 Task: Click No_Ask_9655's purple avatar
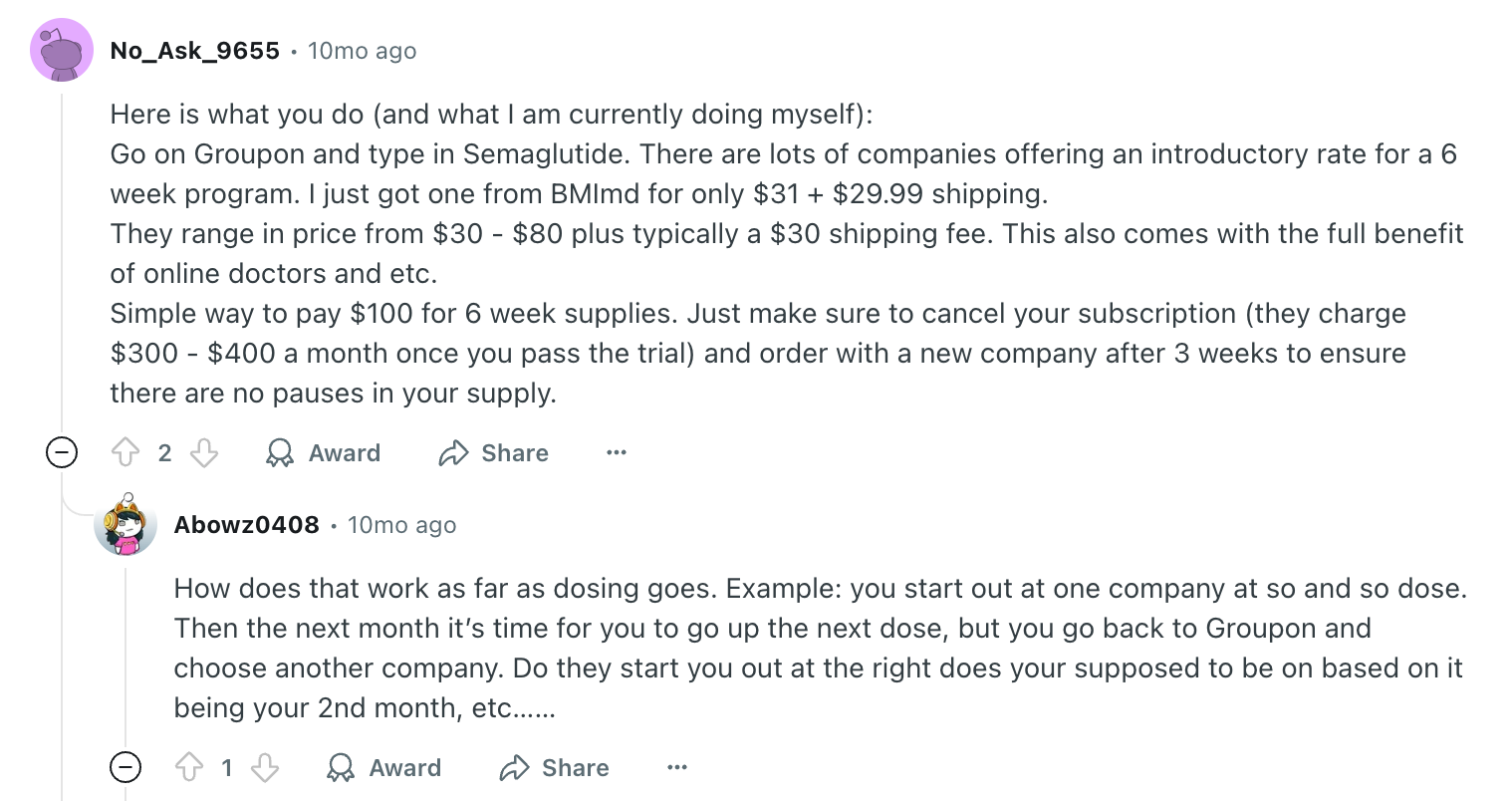62,50
